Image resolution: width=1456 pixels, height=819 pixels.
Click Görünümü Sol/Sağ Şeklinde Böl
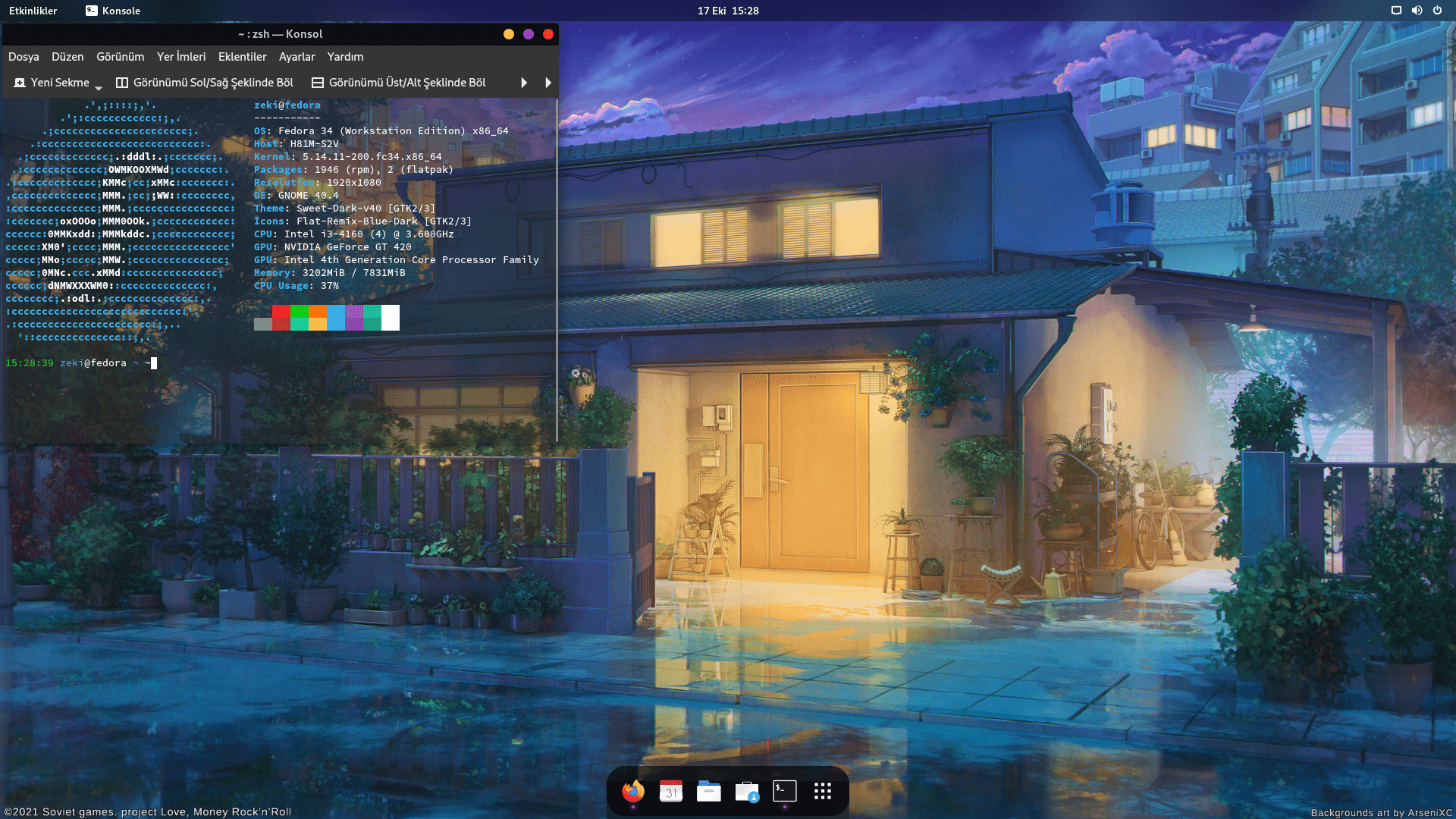(205, 83)
